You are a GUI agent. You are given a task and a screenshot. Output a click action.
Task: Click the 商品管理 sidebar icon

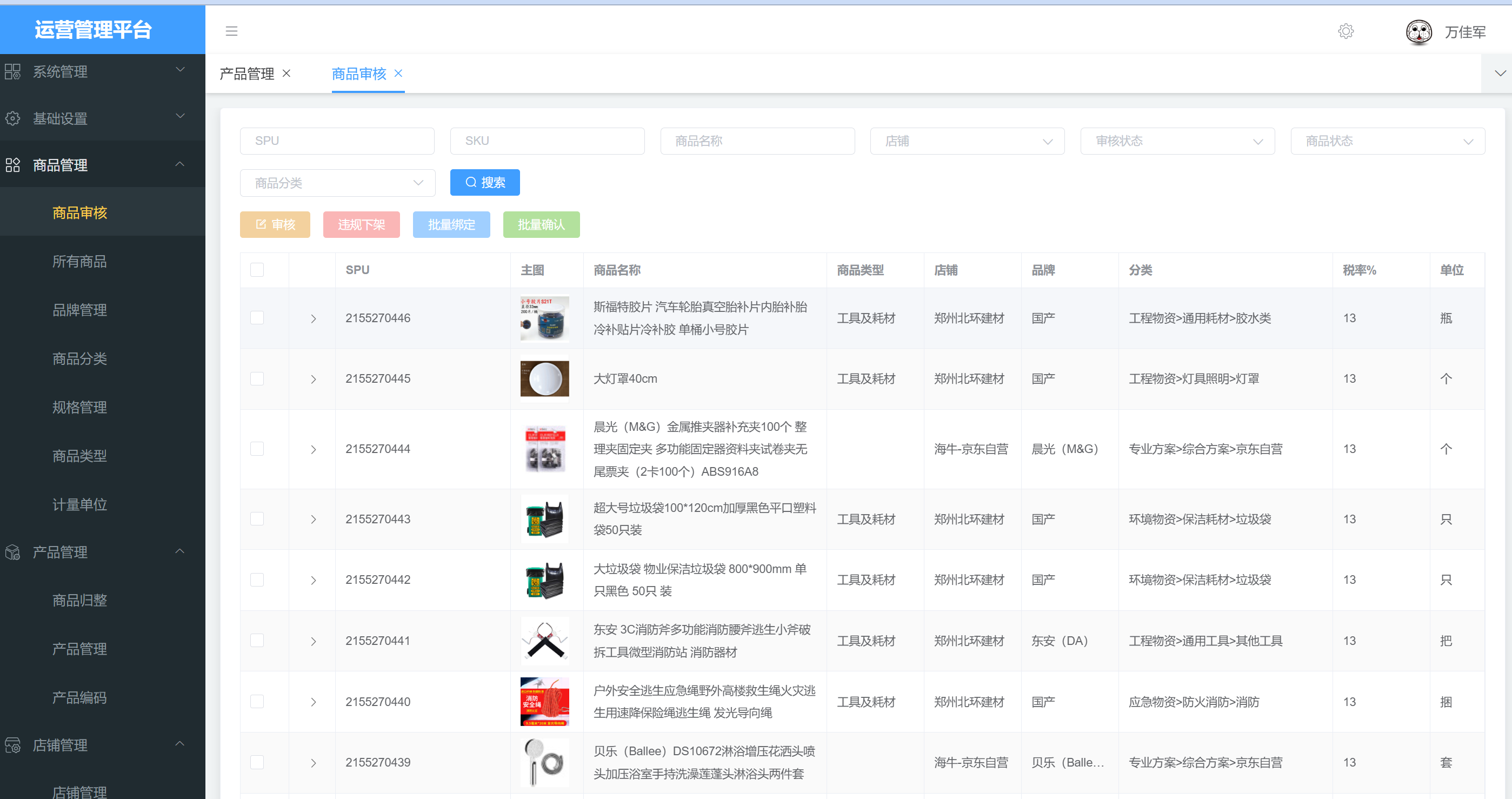[x=13, y=165]
